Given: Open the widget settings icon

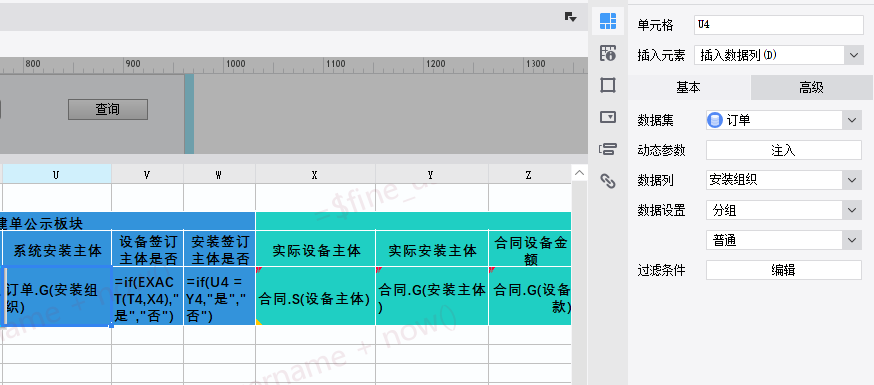Looking at the screenshot, I should [608, 117].
